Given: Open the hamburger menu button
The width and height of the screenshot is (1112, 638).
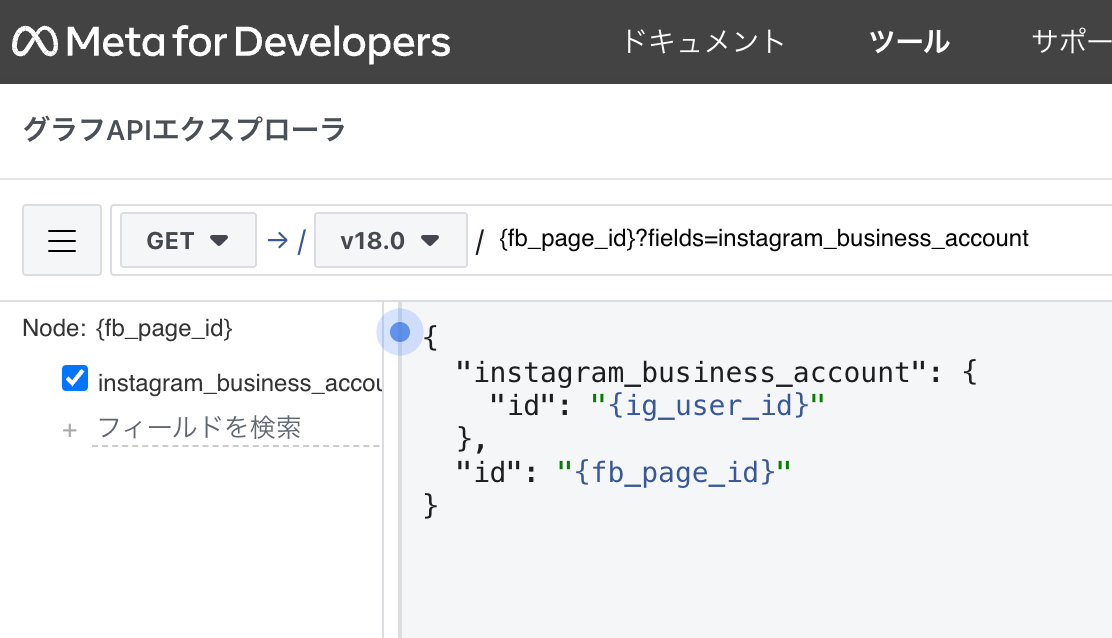Looking at the screenshot, I should click(x=62, y=240).
